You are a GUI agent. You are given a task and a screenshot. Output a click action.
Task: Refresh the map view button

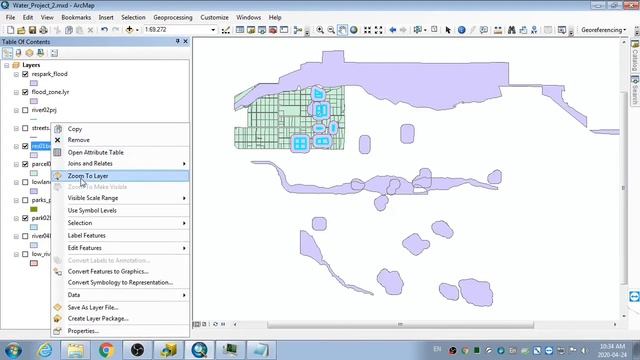pyautogui.click(x=215, y=324)
